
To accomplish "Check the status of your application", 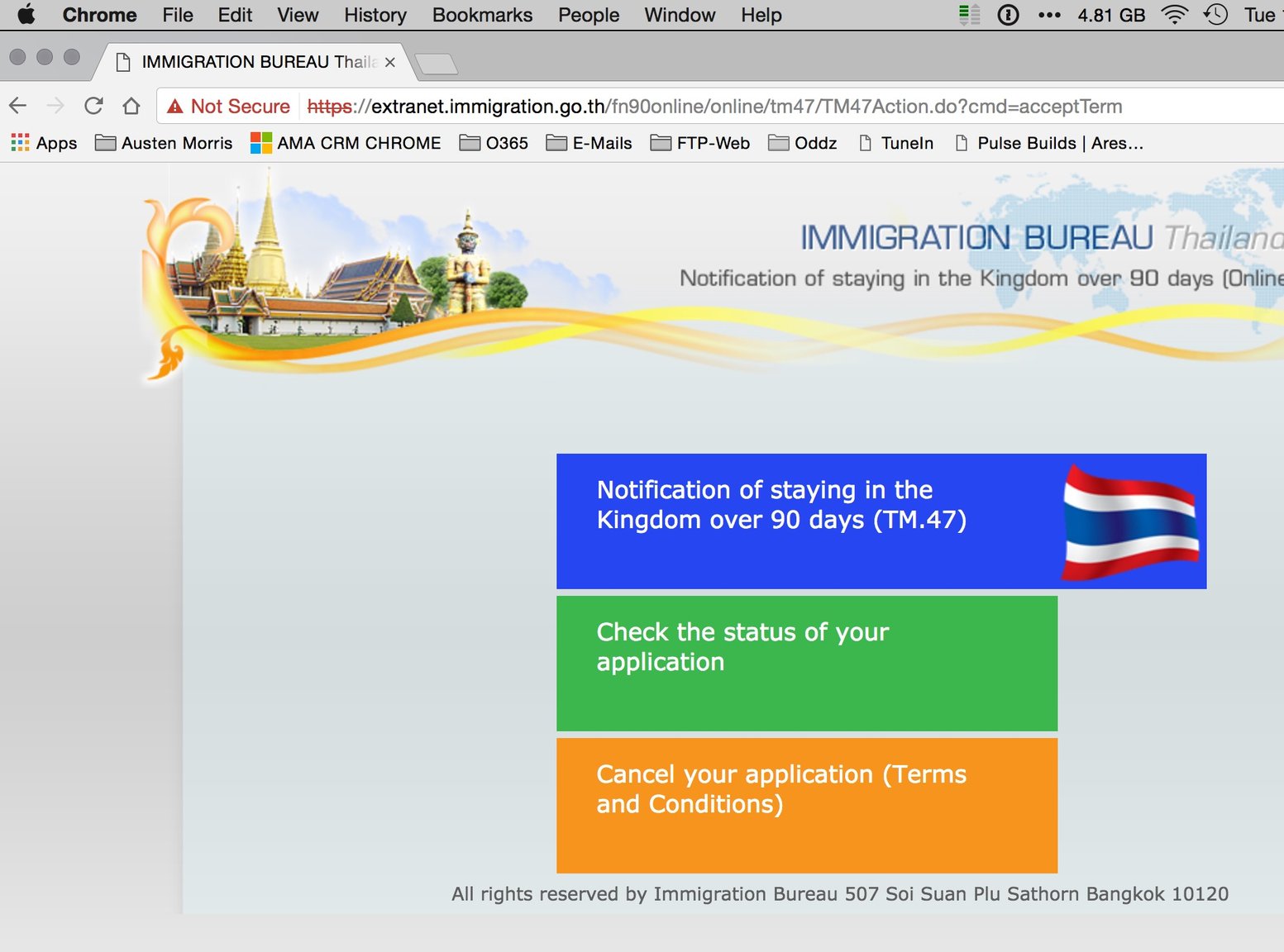I will point(807,664).
